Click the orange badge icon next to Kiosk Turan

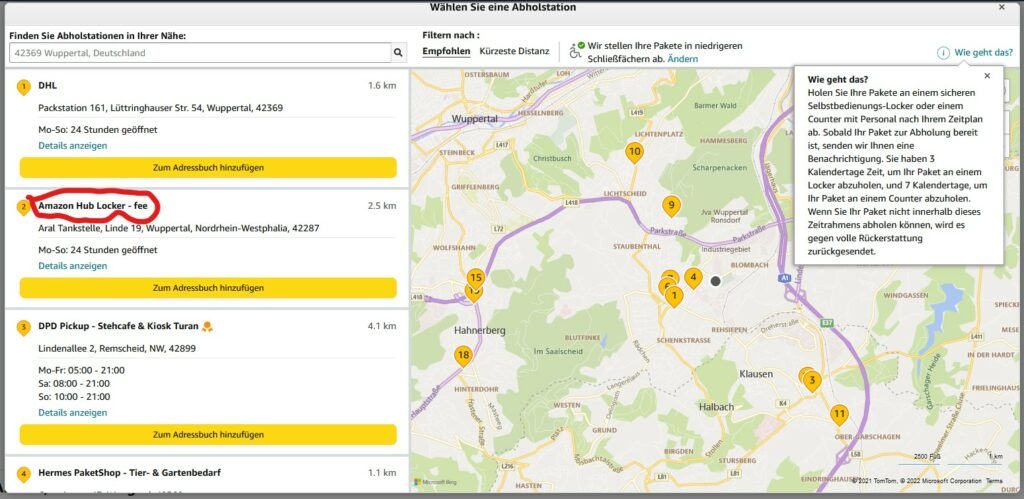[x=207, y=326]
